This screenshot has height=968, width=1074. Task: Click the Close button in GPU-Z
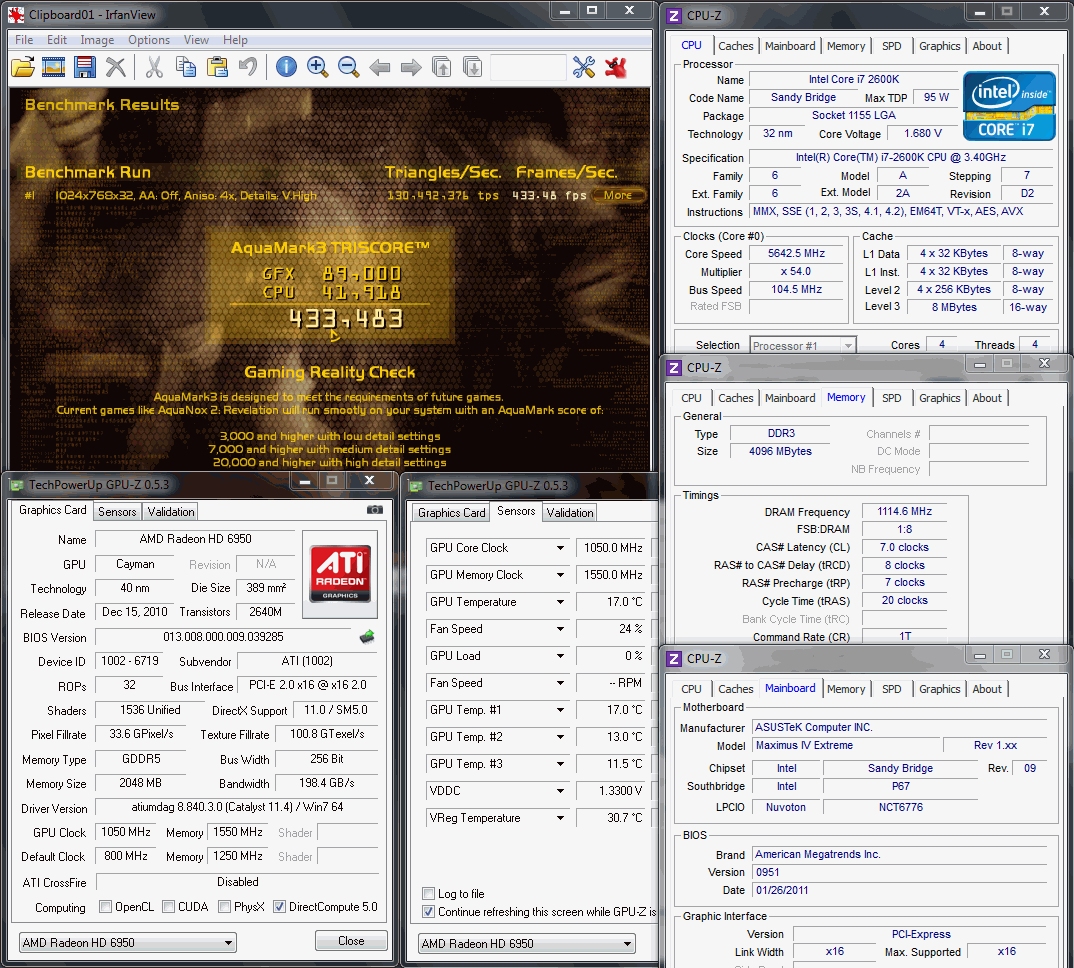click(x=351, y=941)
